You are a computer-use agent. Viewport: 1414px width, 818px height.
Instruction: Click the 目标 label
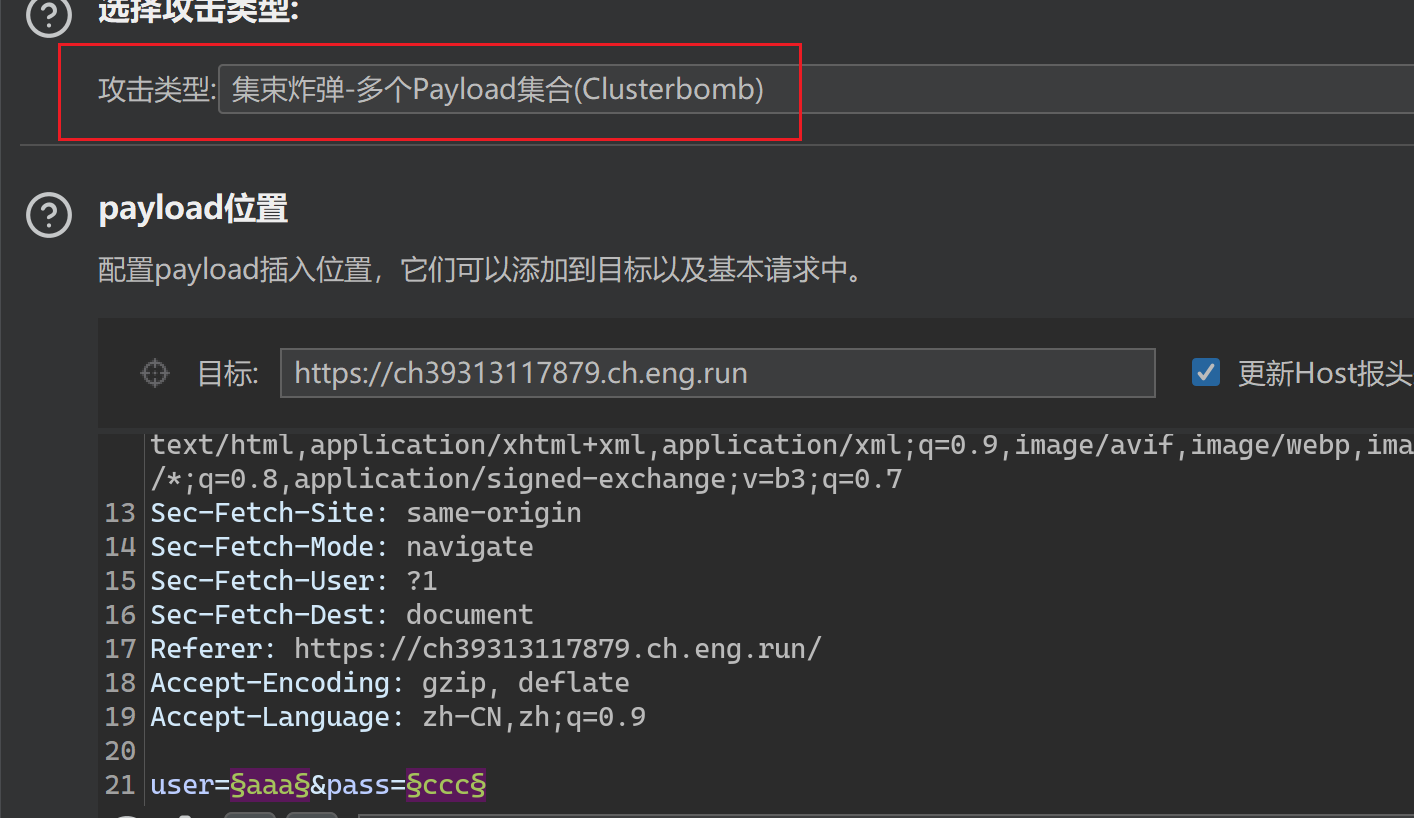click(228, 374)
